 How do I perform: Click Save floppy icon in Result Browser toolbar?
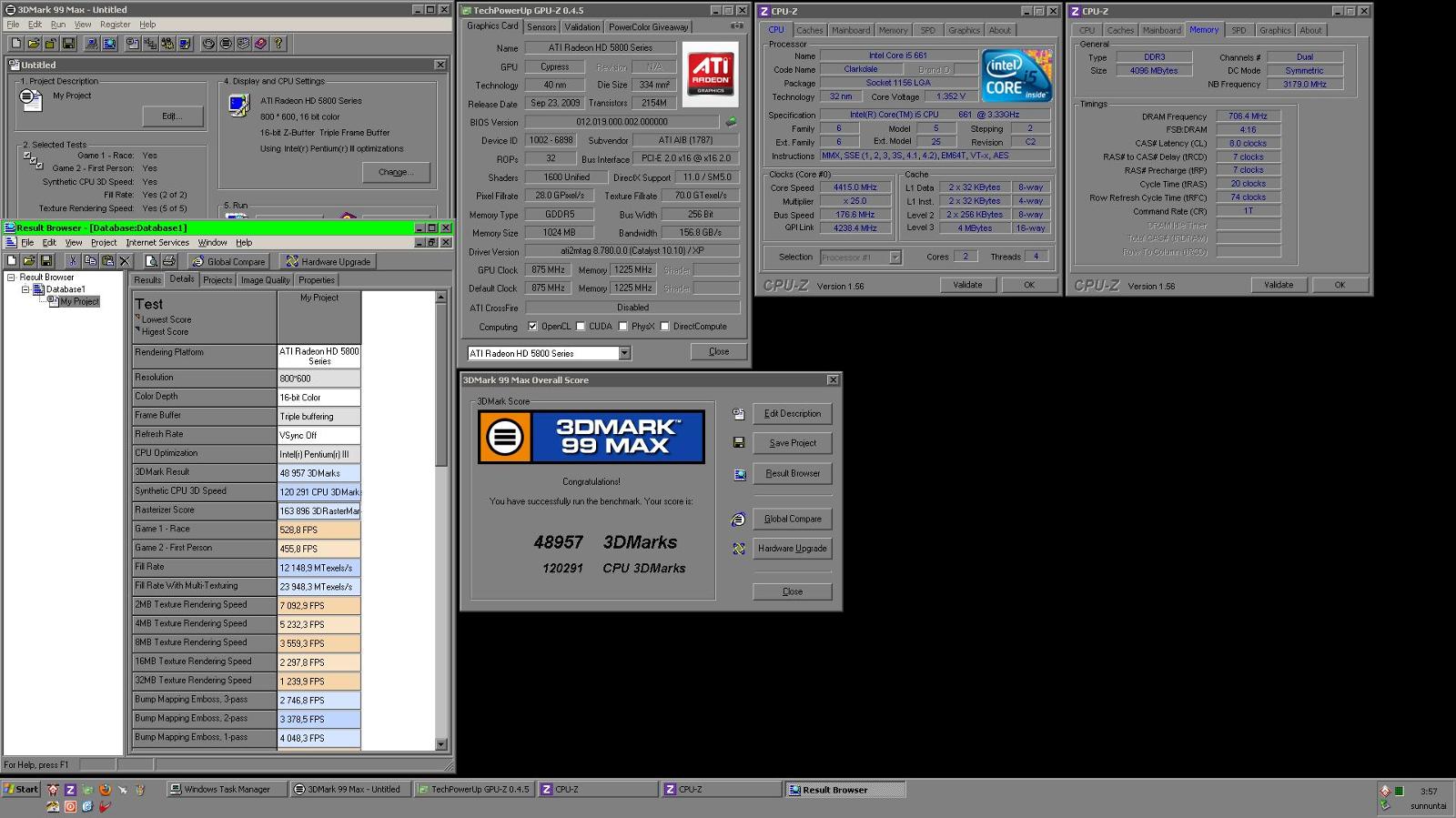46,261
